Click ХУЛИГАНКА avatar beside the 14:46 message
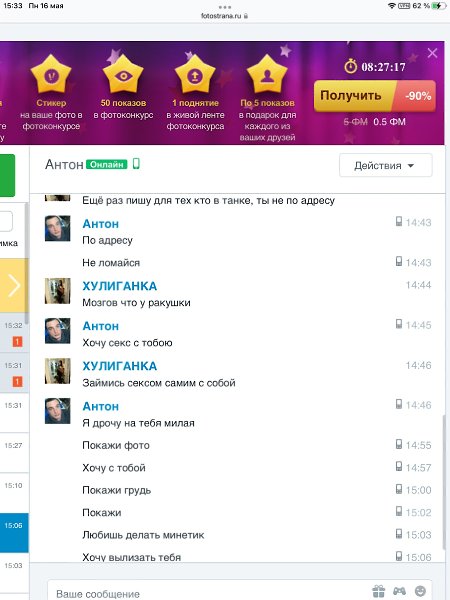Screen dimensions: 450x600 click(57, 371)
